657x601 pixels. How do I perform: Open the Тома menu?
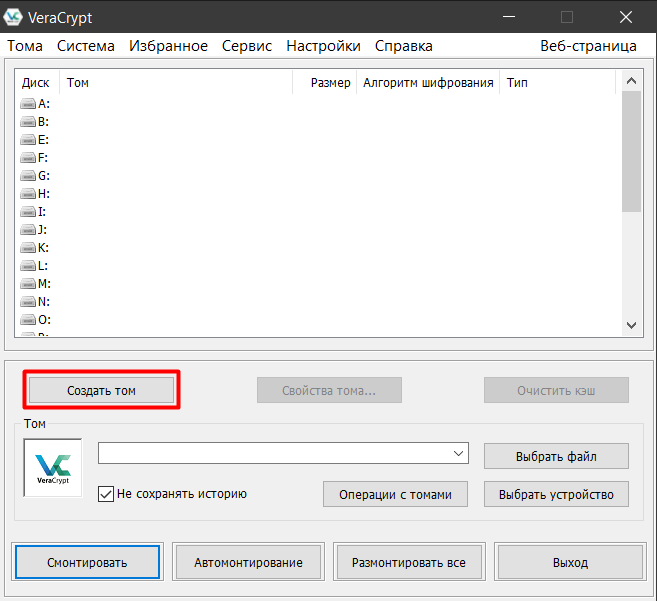pyautogui.click(x=25, y=46)
